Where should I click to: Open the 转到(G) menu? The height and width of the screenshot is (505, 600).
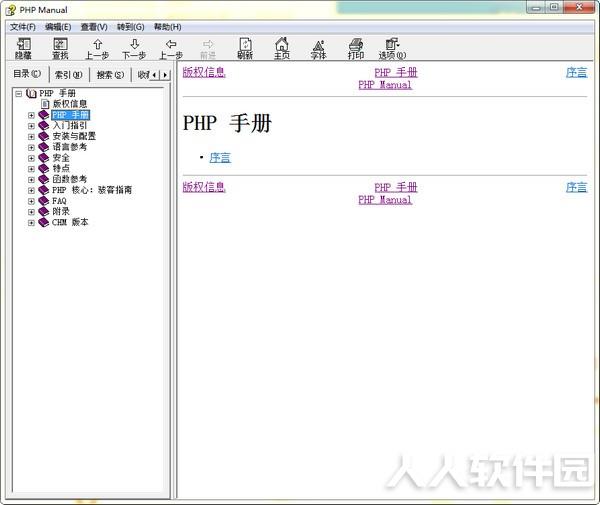coord(130,27)
